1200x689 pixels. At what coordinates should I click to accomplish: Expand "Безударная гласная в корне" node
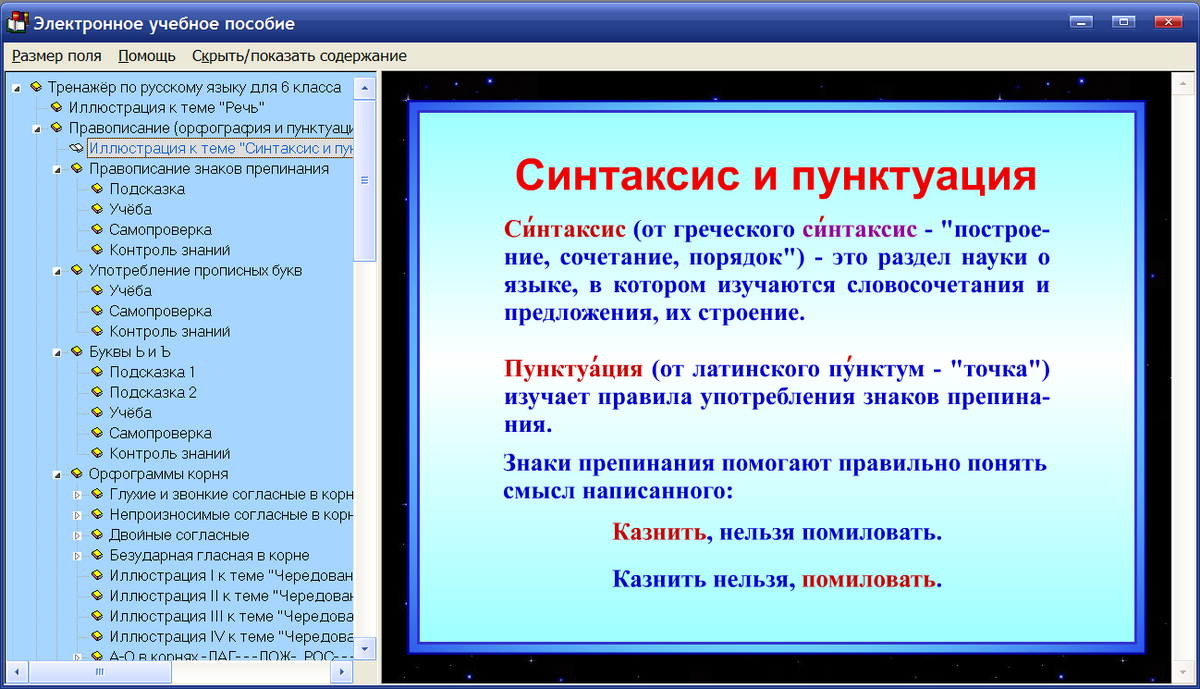click(x=77, y=555)
